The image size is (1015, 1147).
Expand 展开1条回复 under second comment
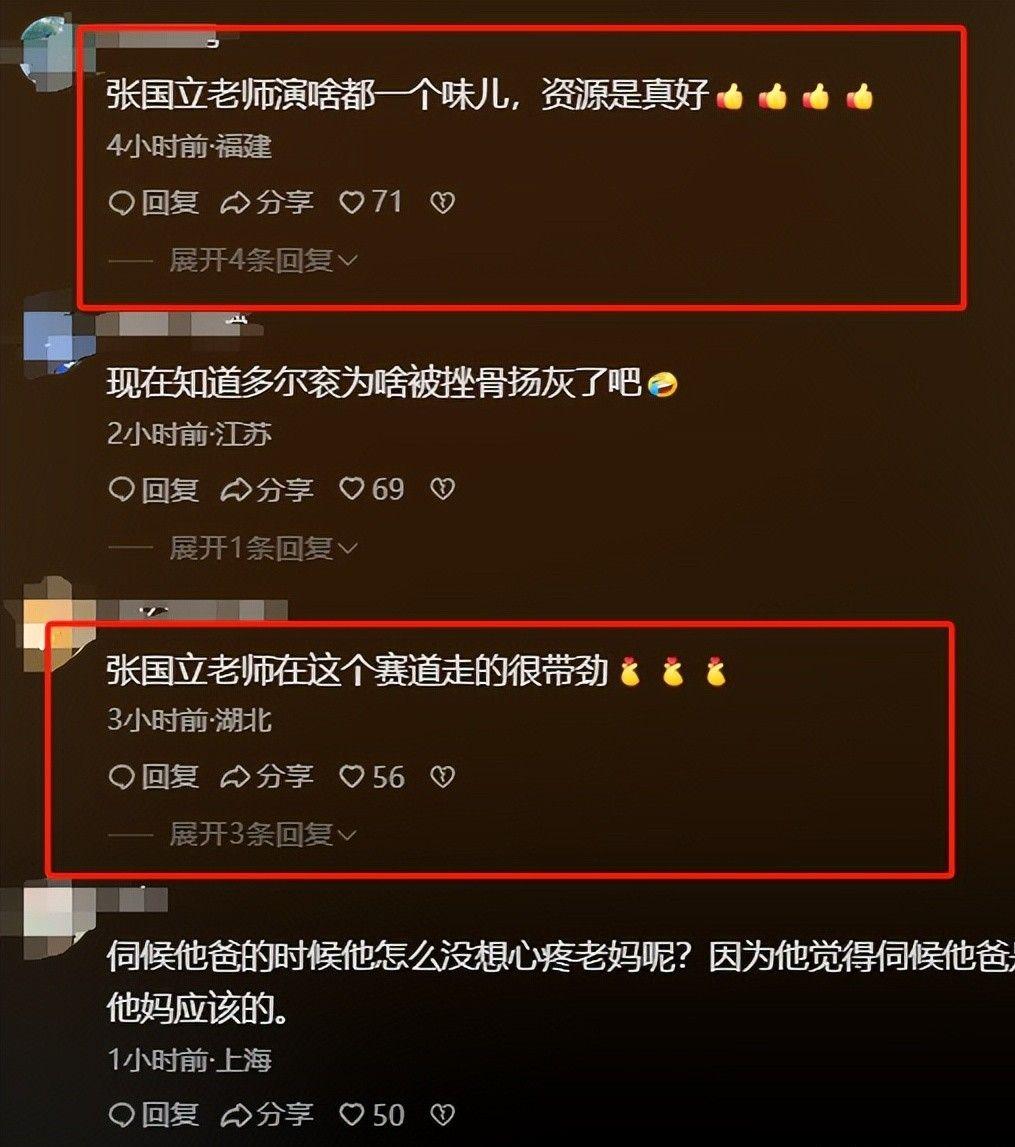(263, 548)
